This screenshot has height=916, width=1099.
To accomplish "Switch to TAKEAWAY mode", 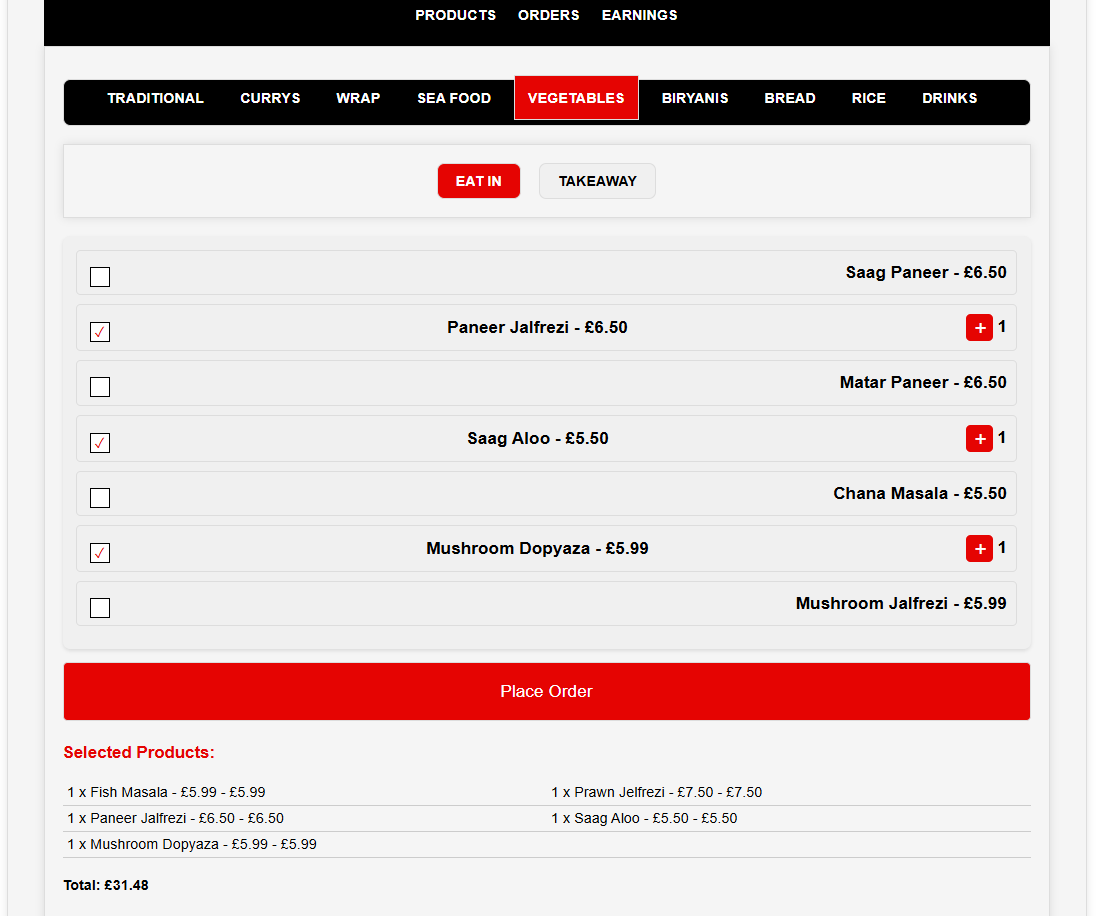I will point(597,181).
